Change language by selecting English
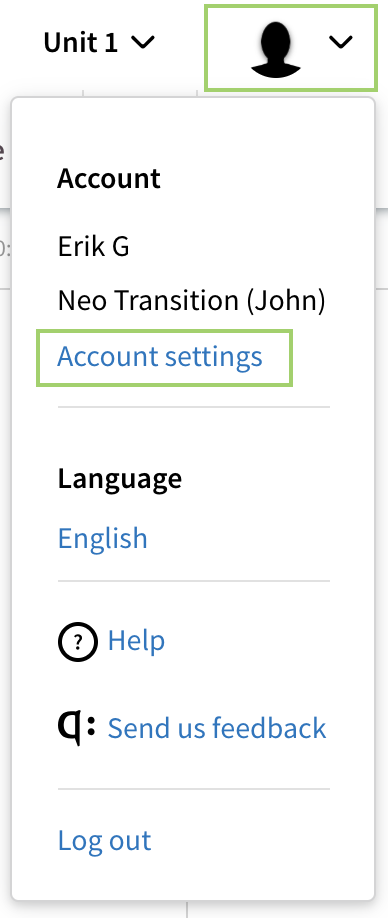This screenshot has width=388, height=918. (x=102, y=538)
